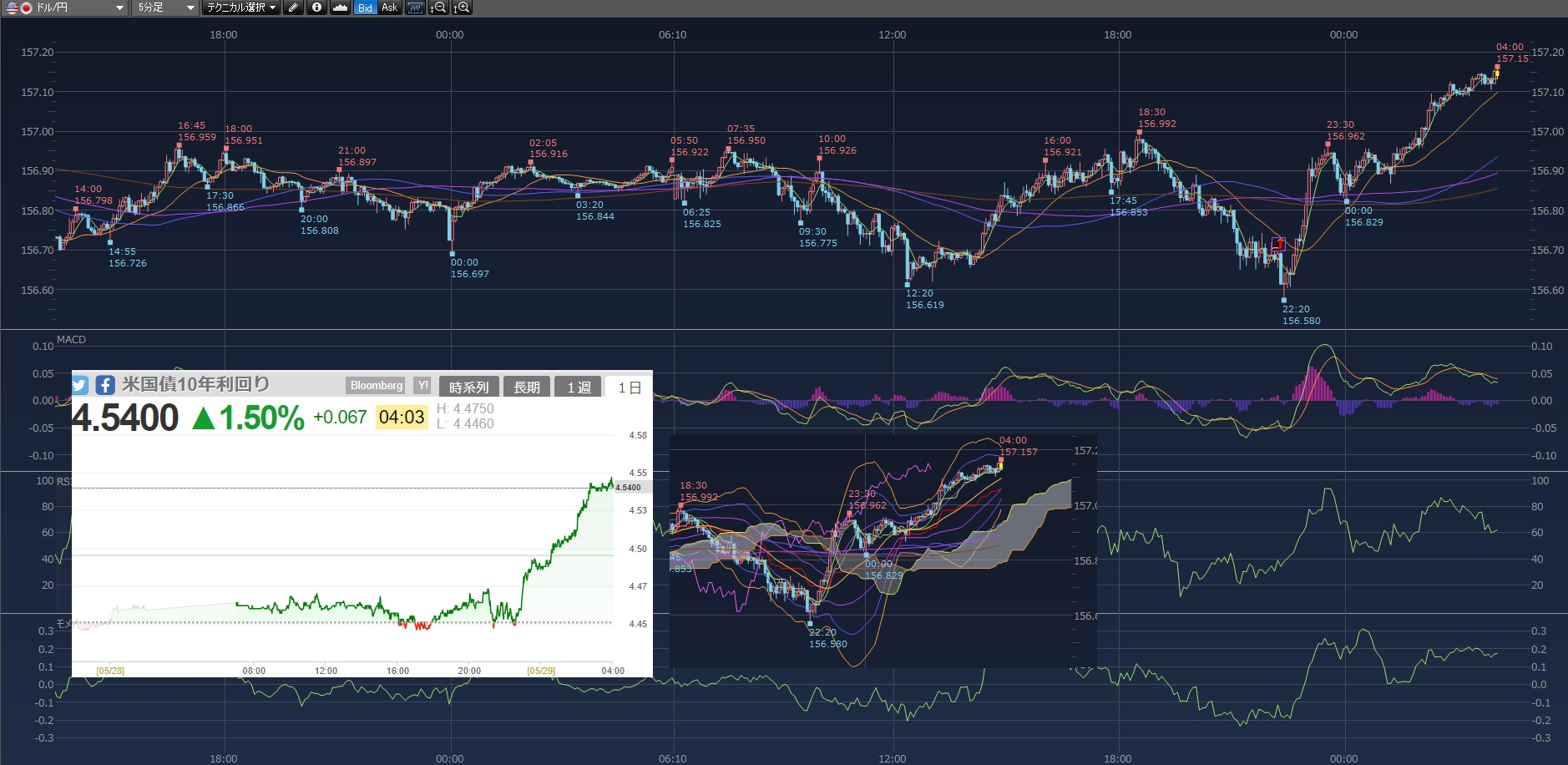Switch to the 時系列 tab
Image resolution: width=1568 pixels, height=765 pixels.
(468, 388)
